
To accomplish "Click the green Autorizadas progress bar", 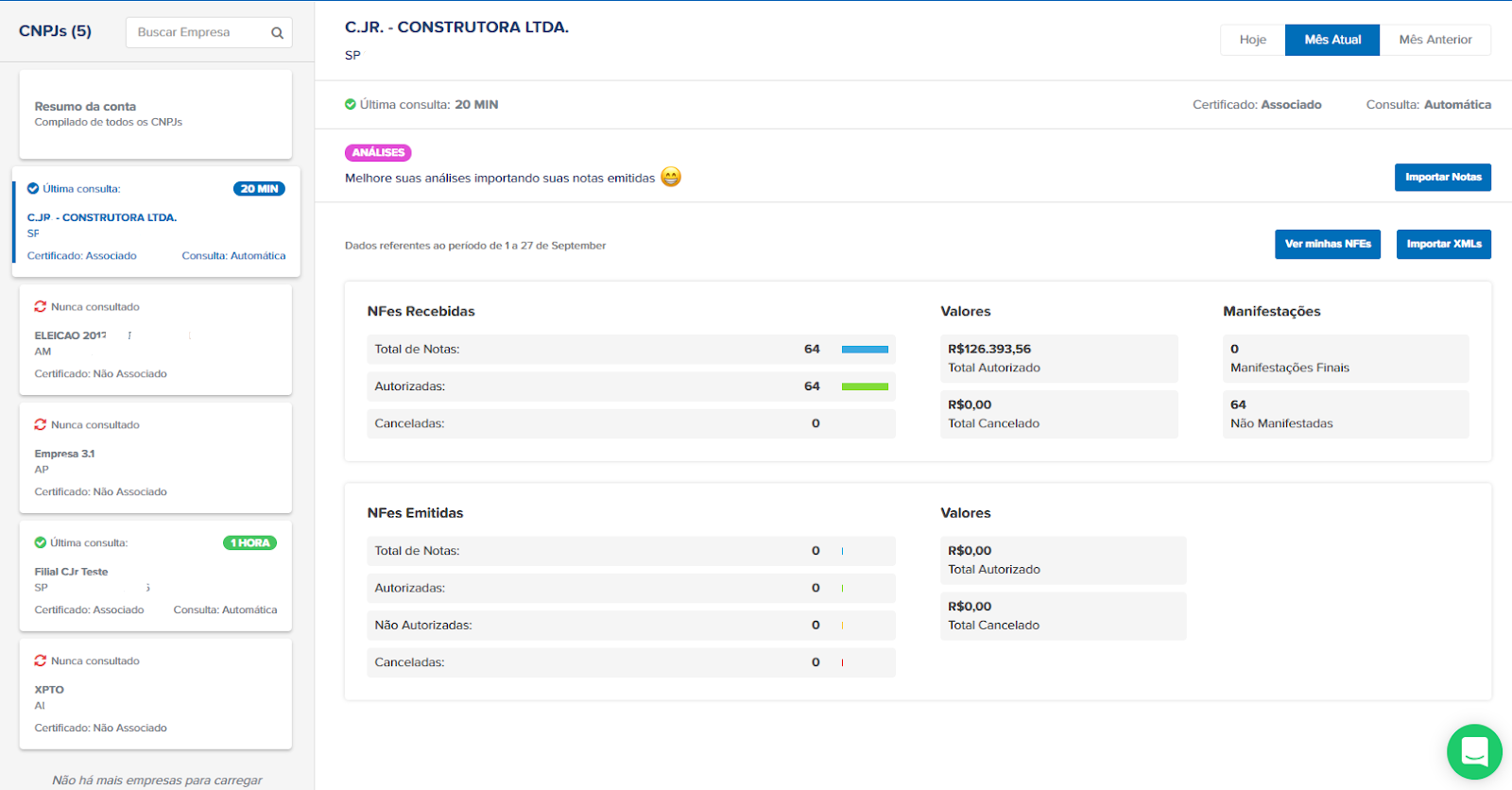I will click(x=865, y=386).
